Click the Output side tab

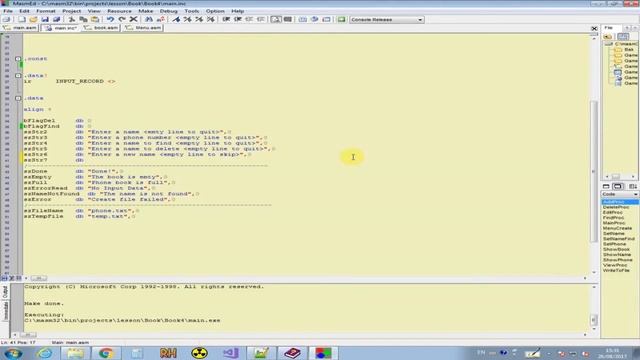point(5,292)
